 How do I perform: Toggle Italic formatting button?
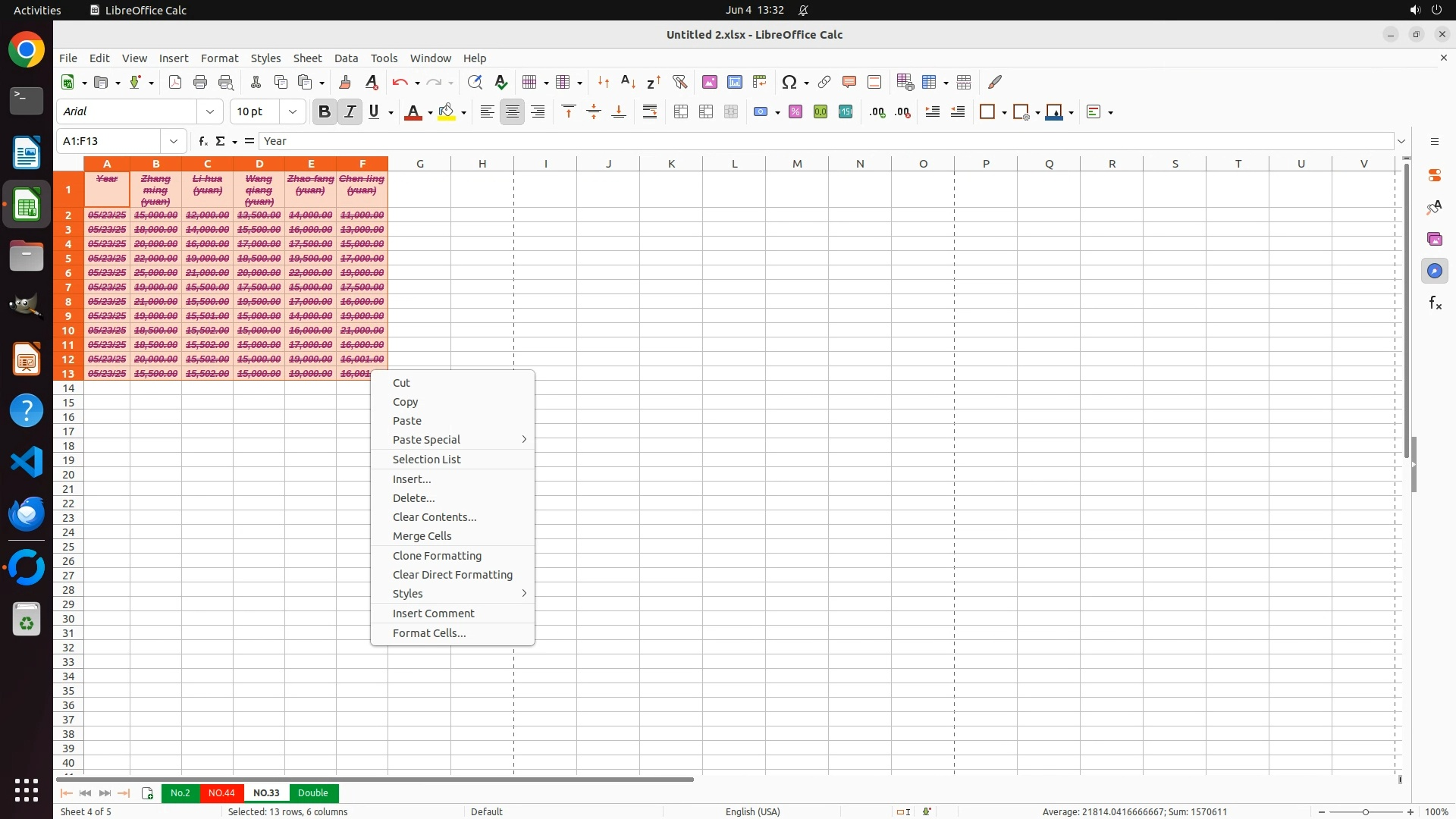pyautogui.click(x=350, y=112)
